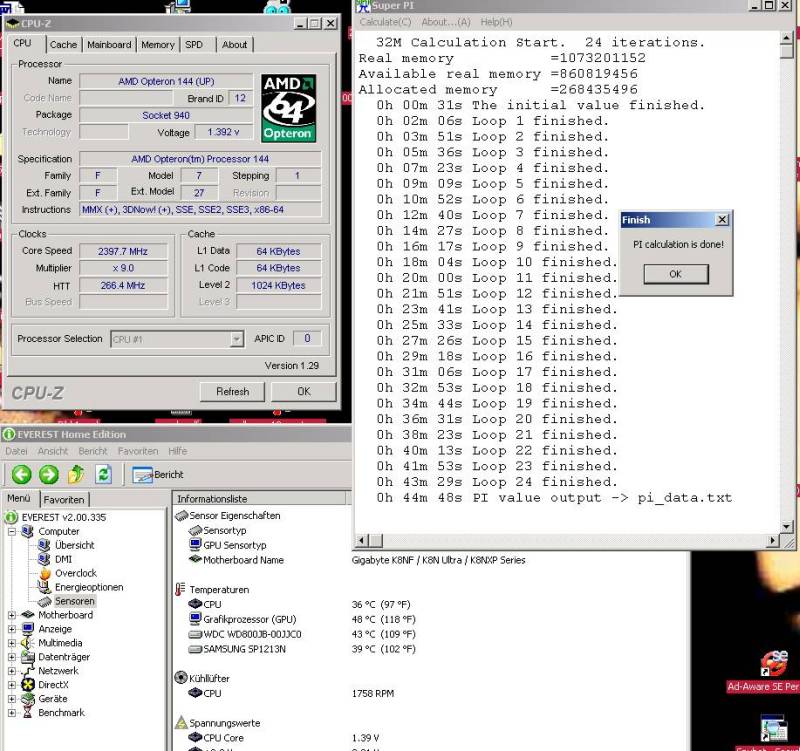The width and height of the screenshot is (800, 751).
Task: Click OK in the Finish dialog
Action: (676, 274)
